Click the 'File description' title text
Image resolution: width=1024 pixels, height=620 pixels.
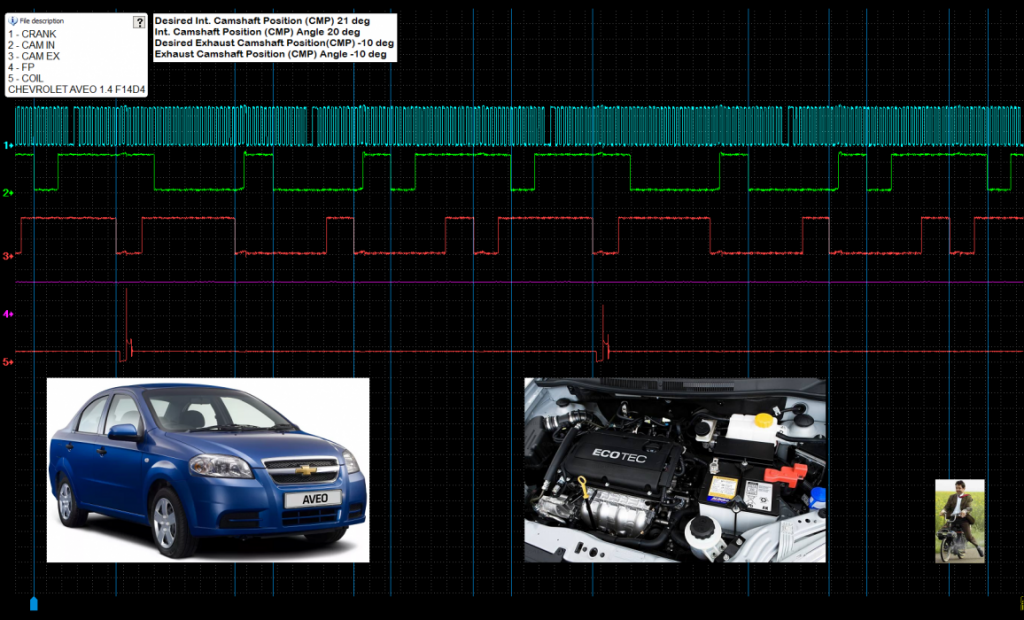(x=42, y=21)
